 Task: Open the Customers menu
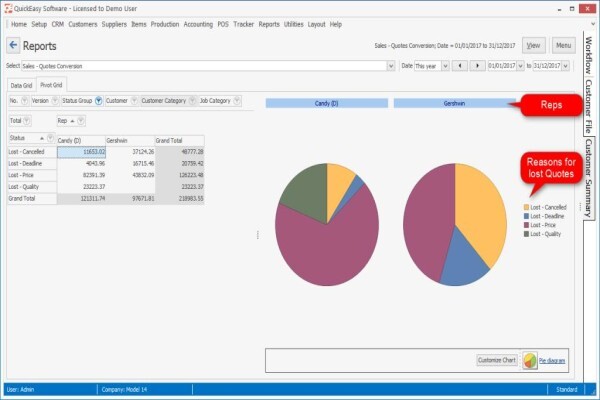click(83, 24)
